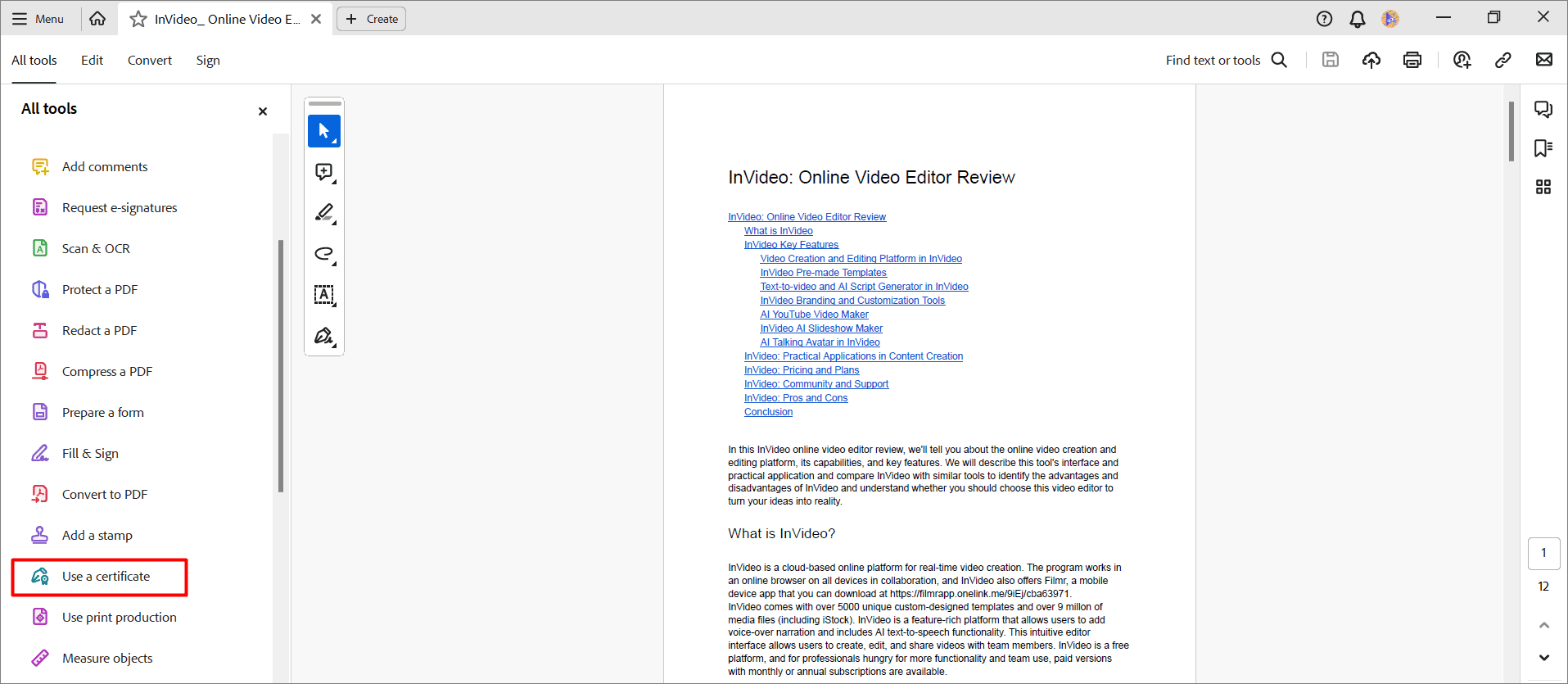Open the Menu hamburger dropdown

(38, 19)
